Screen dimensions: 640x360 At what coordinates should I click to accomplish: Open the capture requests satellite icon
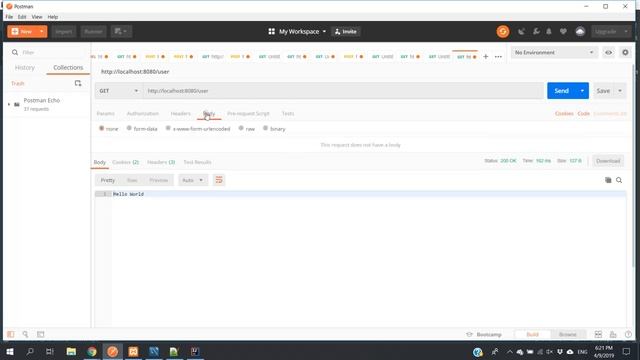pyautogui.click(x=521, y=31)
